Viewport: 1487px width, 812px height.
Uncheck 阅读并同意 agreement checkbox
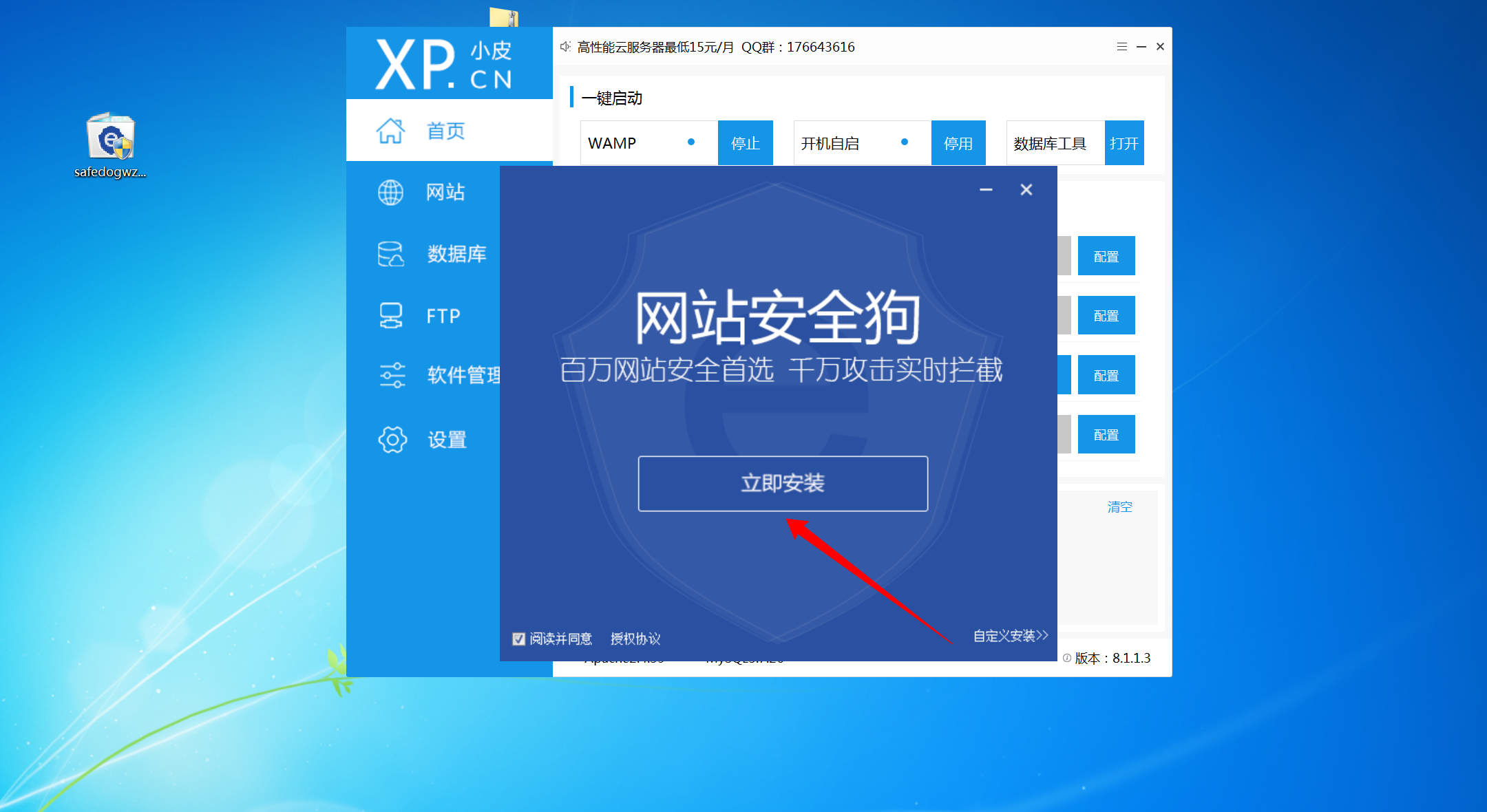[519, 639]
